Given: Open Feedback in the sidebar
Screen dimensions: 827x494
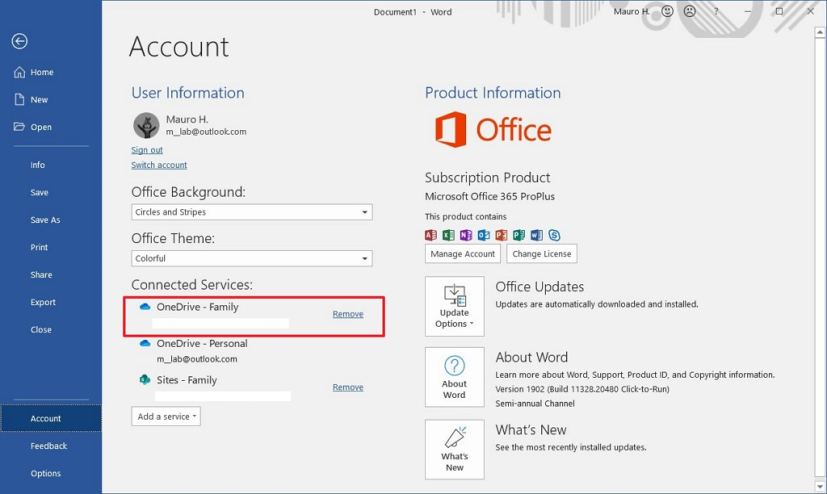Looking at the screenshot, I should [x=51, y=446].
